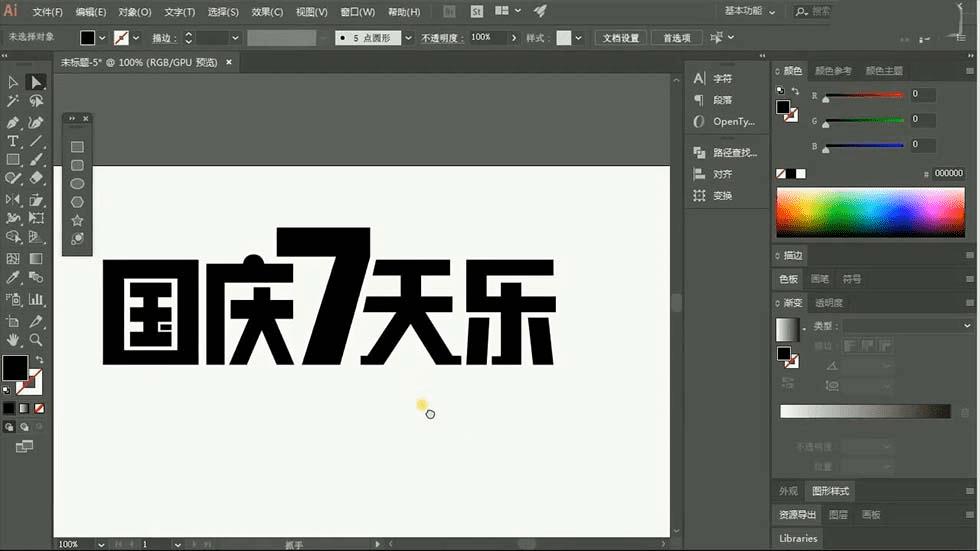980x551 pixels.
Task: Reset default fill and stroke in toolbar
Action: 6,390
